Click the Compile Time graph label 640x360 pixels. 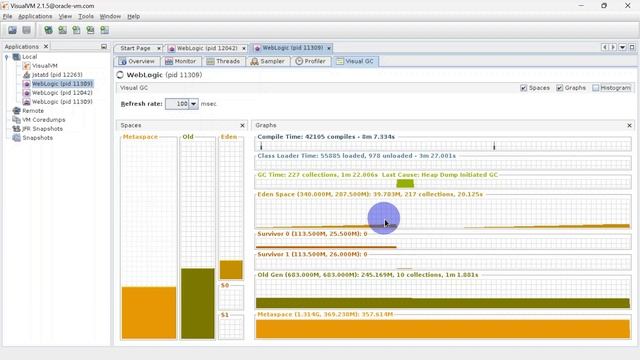tap(326, 137)
